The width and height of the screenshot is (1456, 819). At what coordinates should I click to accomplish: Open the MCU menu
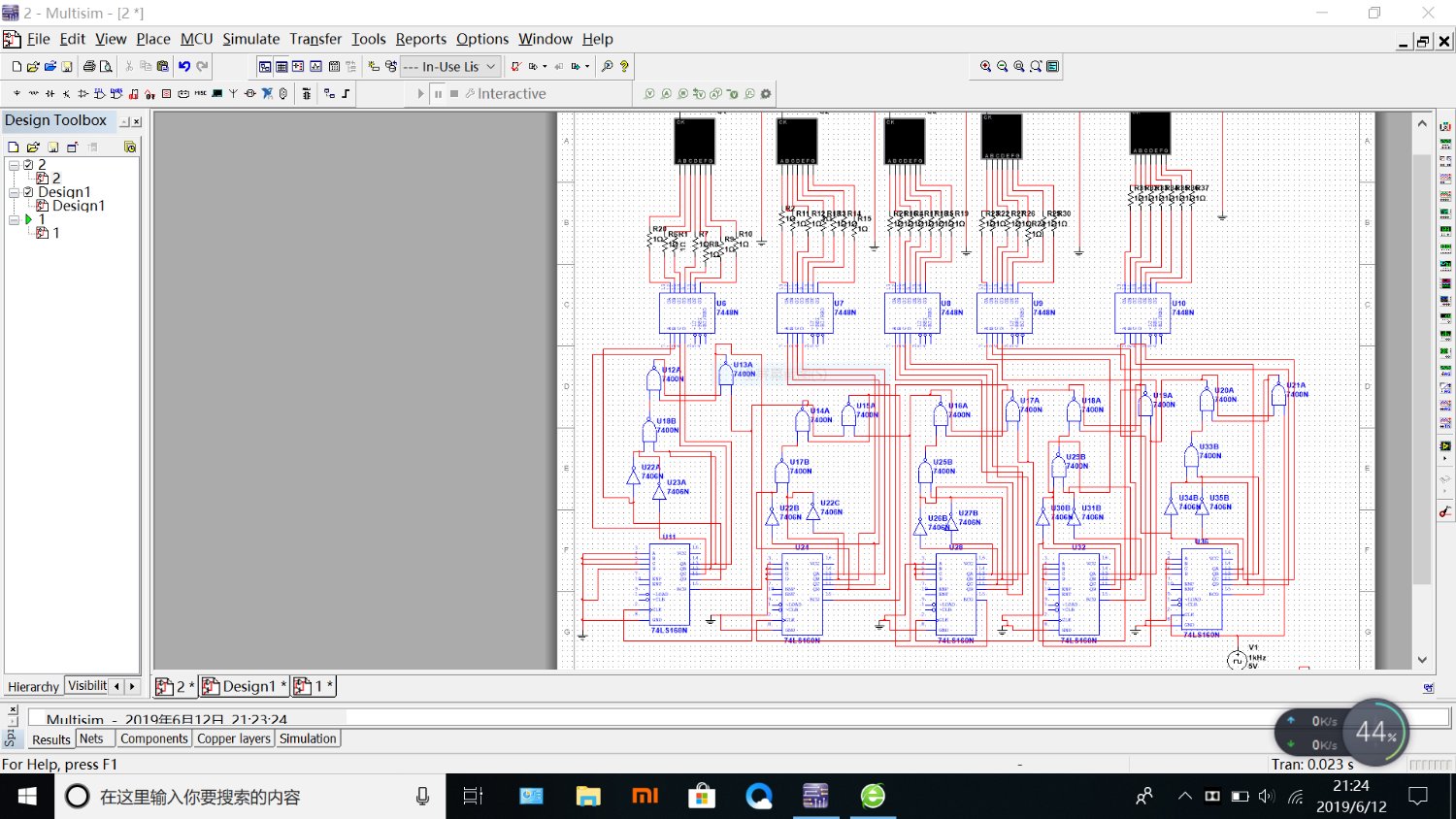pos(197,39)
